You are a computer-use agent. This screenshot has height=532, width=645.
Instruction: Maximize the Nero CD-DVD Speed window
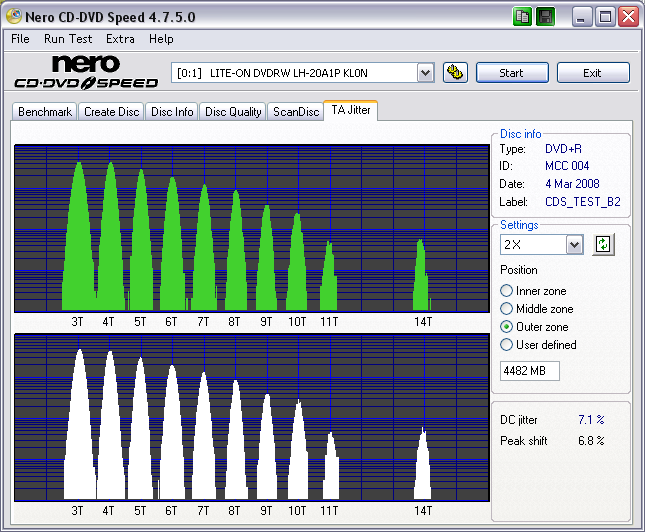605,17
